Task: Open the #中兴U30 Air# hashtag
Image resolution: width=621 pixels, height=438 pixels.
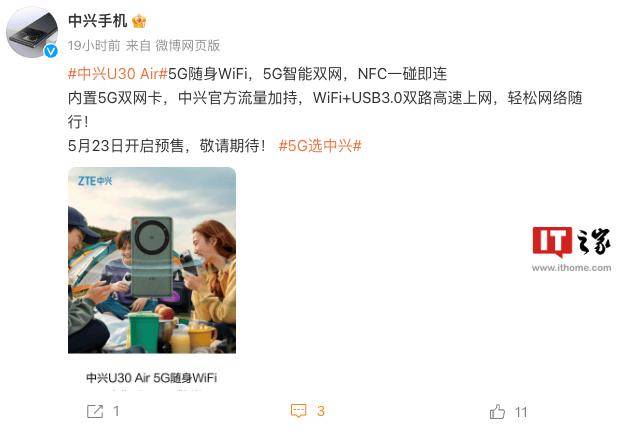Action: point(118,74)
